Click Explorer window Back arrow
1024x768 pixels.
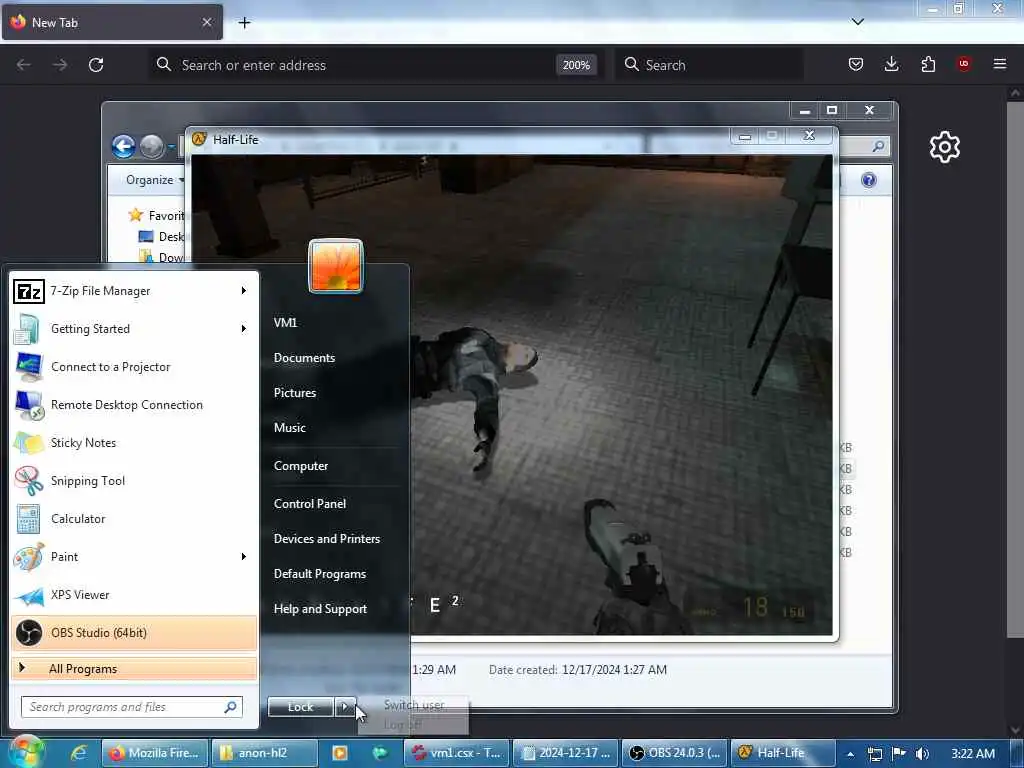pyautogui.click(x=123, y=146)
